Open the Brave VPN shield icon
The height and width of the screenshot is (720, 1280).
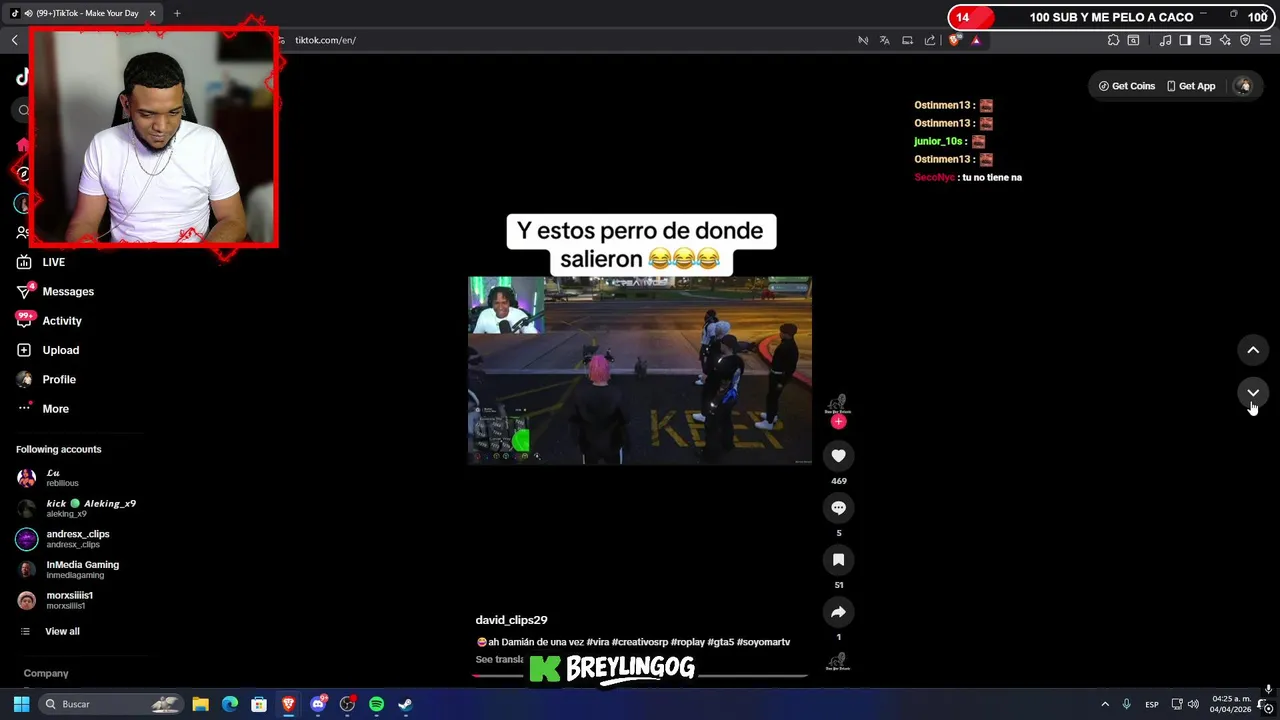1245,40
